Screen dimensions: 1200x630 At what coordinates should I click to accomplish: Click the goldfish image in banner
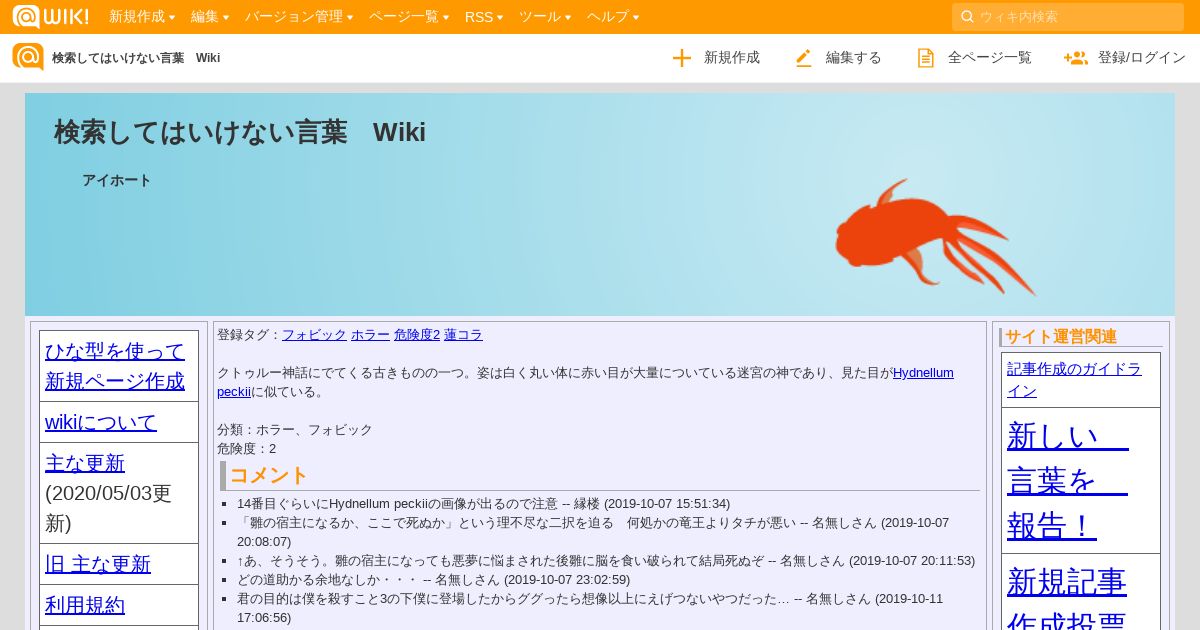(x=935, y=236)
